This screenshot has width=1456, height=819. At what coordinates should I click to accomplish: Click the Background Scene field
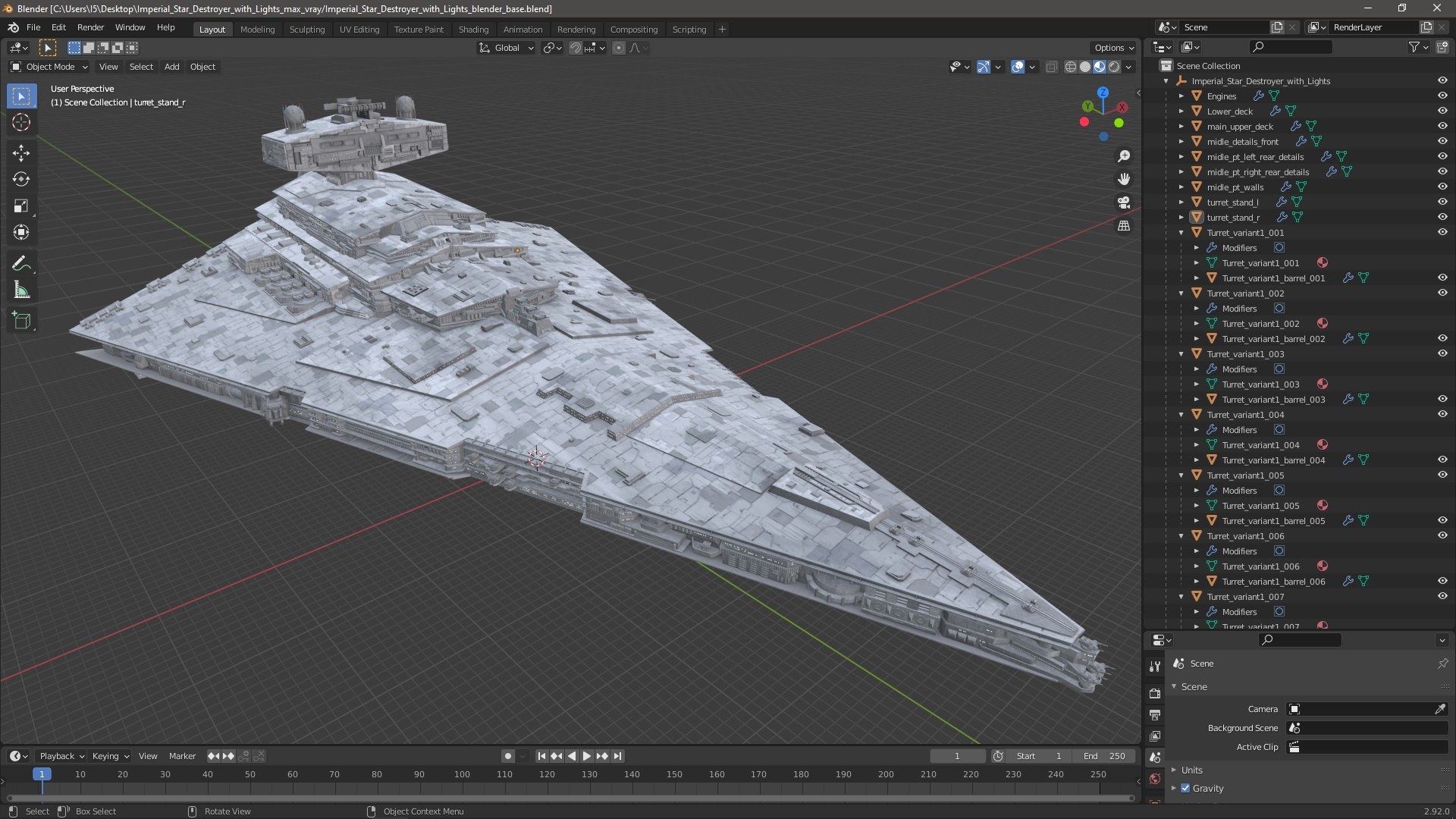pos(1367,728)
